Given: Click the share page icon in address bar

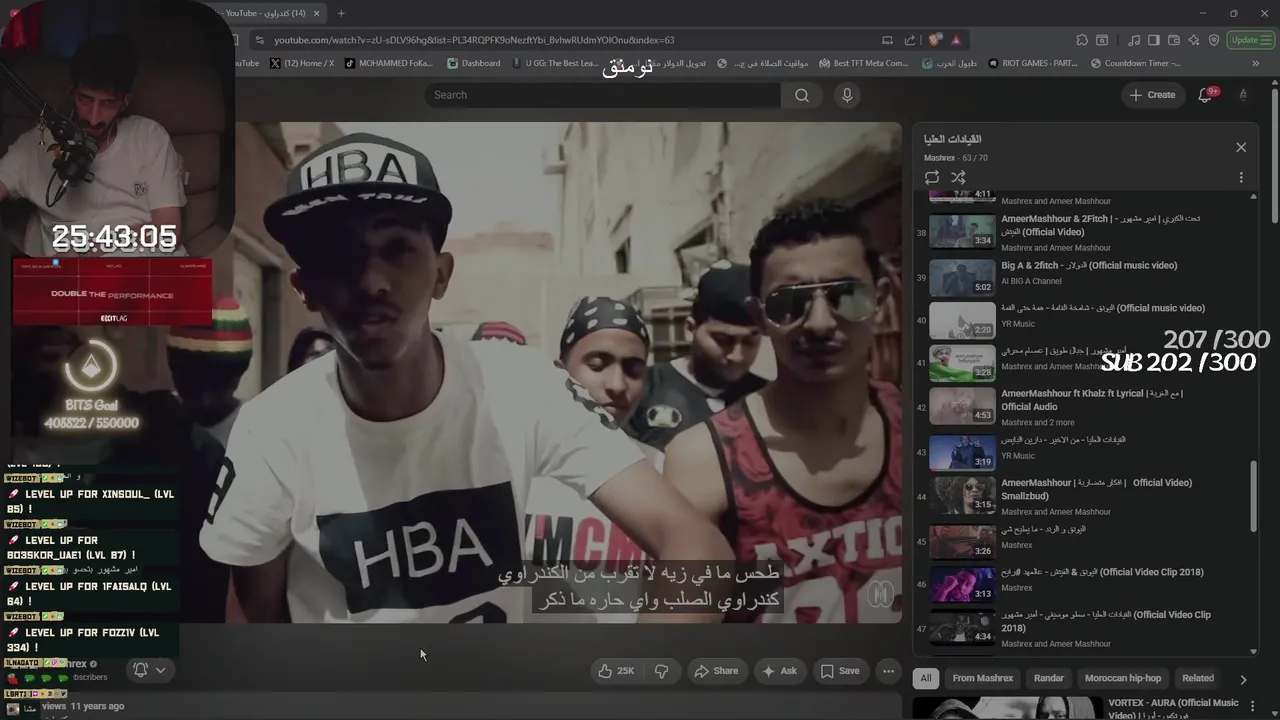Looking at the screenshot, I should point(910,40).
